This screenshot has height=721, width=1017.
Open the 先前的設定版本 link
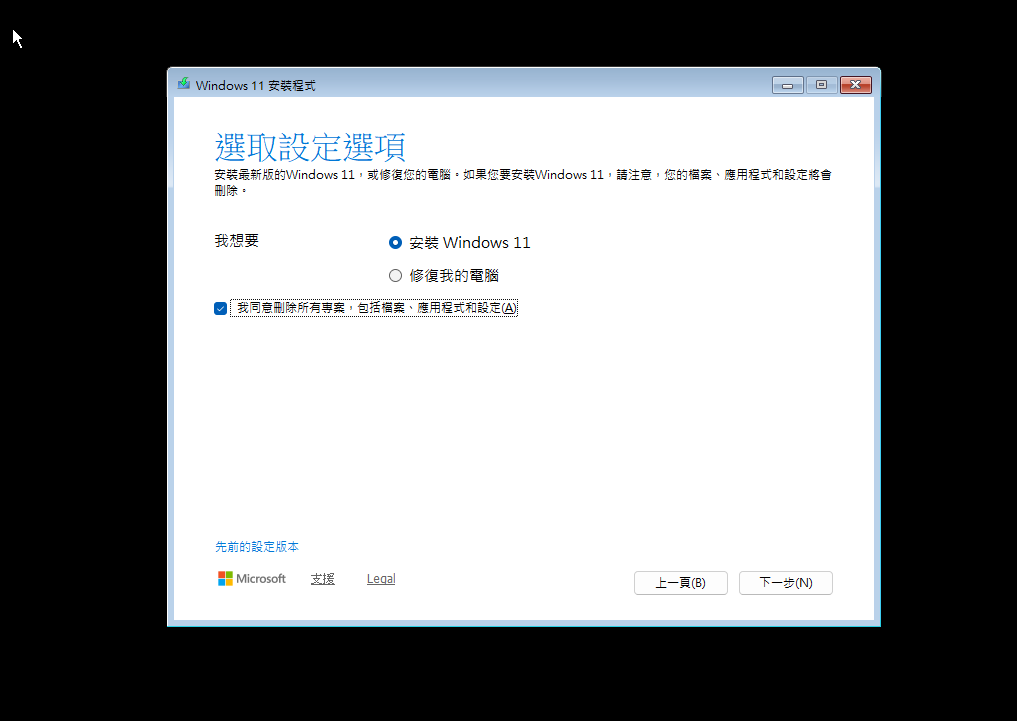tap(258, 546)
